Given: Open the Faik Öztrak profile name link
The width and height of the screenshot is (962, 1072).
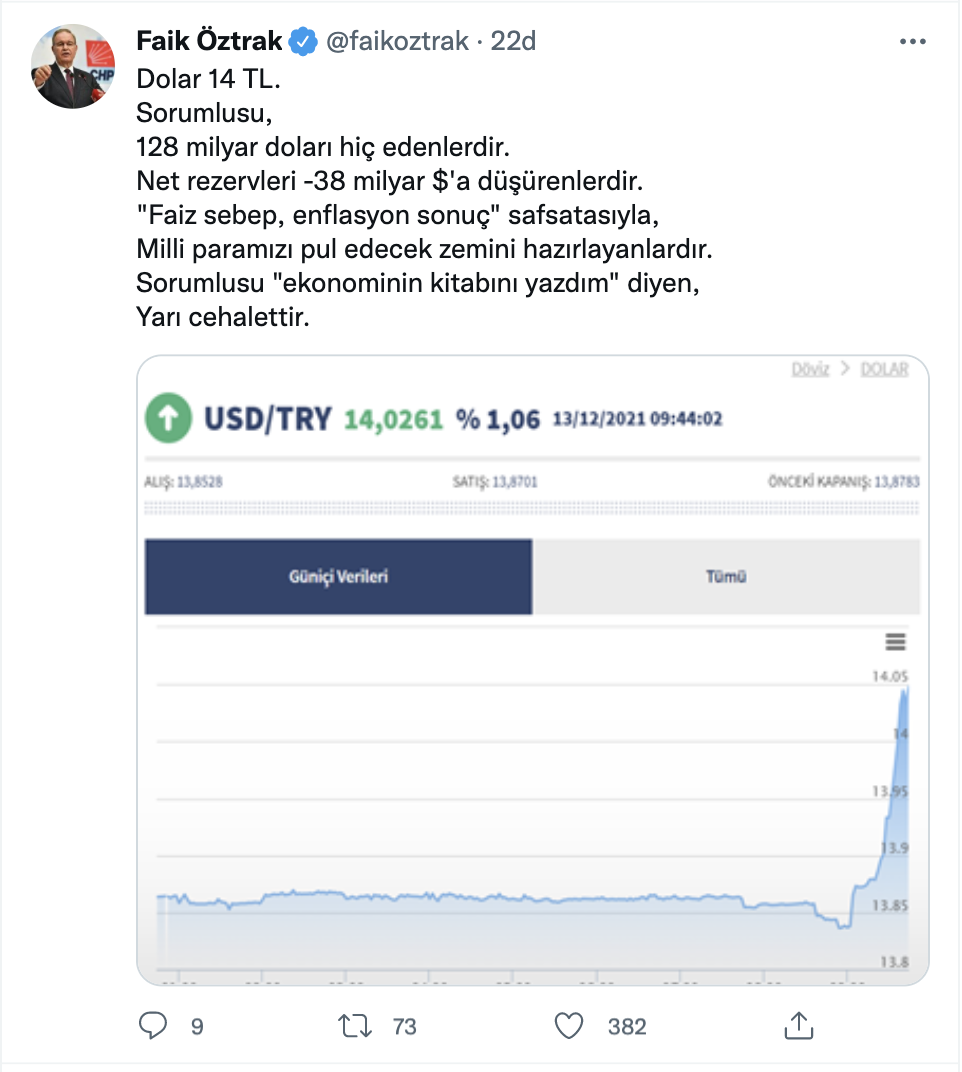Looking at the screenshot, I should point(209,41).
